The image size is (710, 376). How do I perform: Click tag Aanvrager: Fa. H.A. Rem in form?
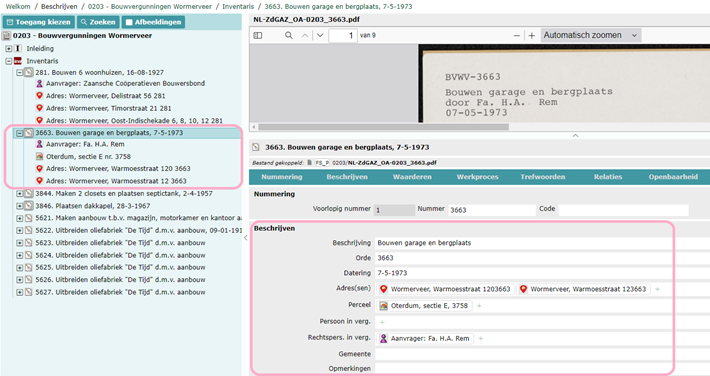[425, 338]
